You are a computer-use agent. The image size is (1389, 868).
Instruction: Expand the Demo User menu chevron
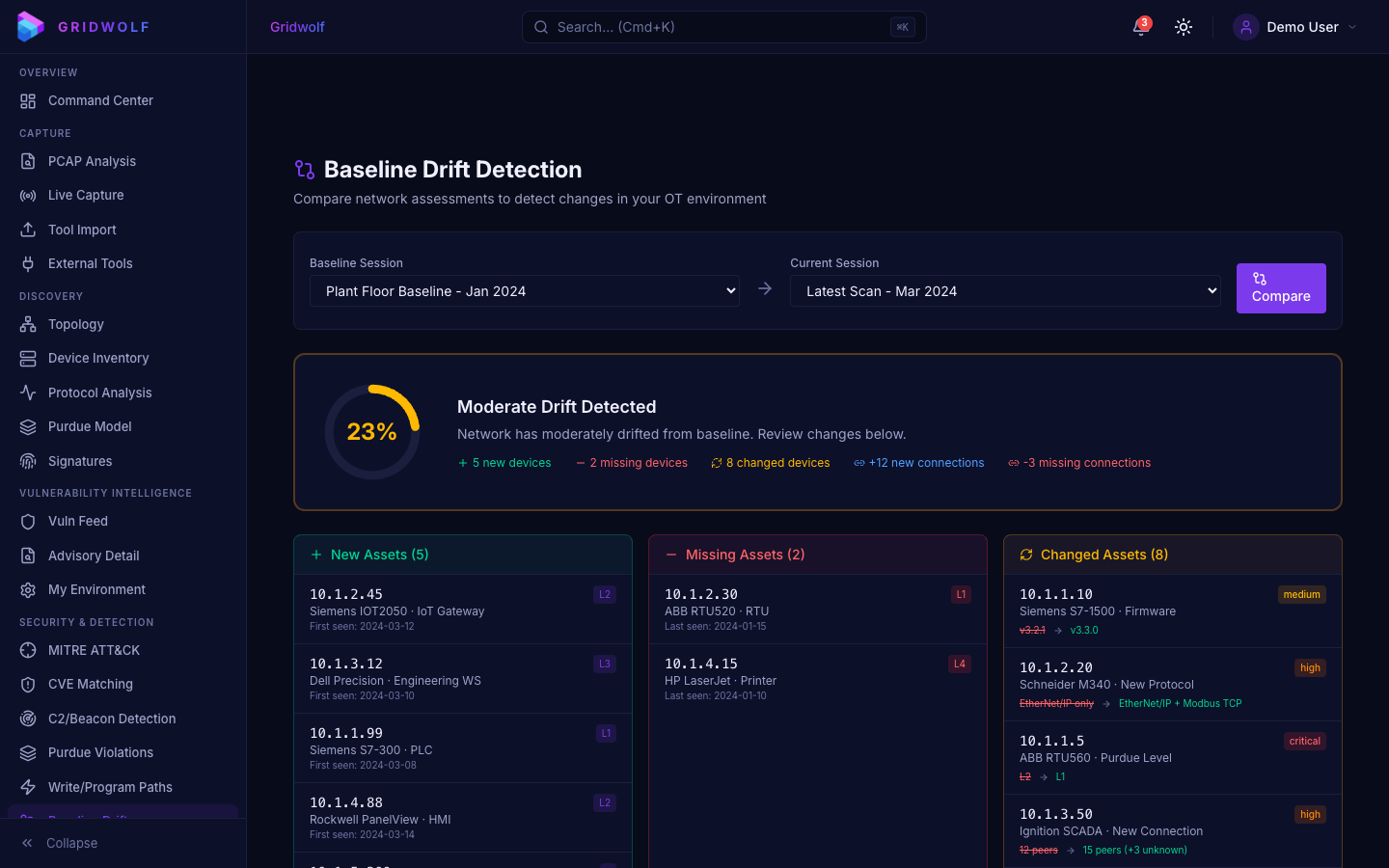[x=1352, y=27]
